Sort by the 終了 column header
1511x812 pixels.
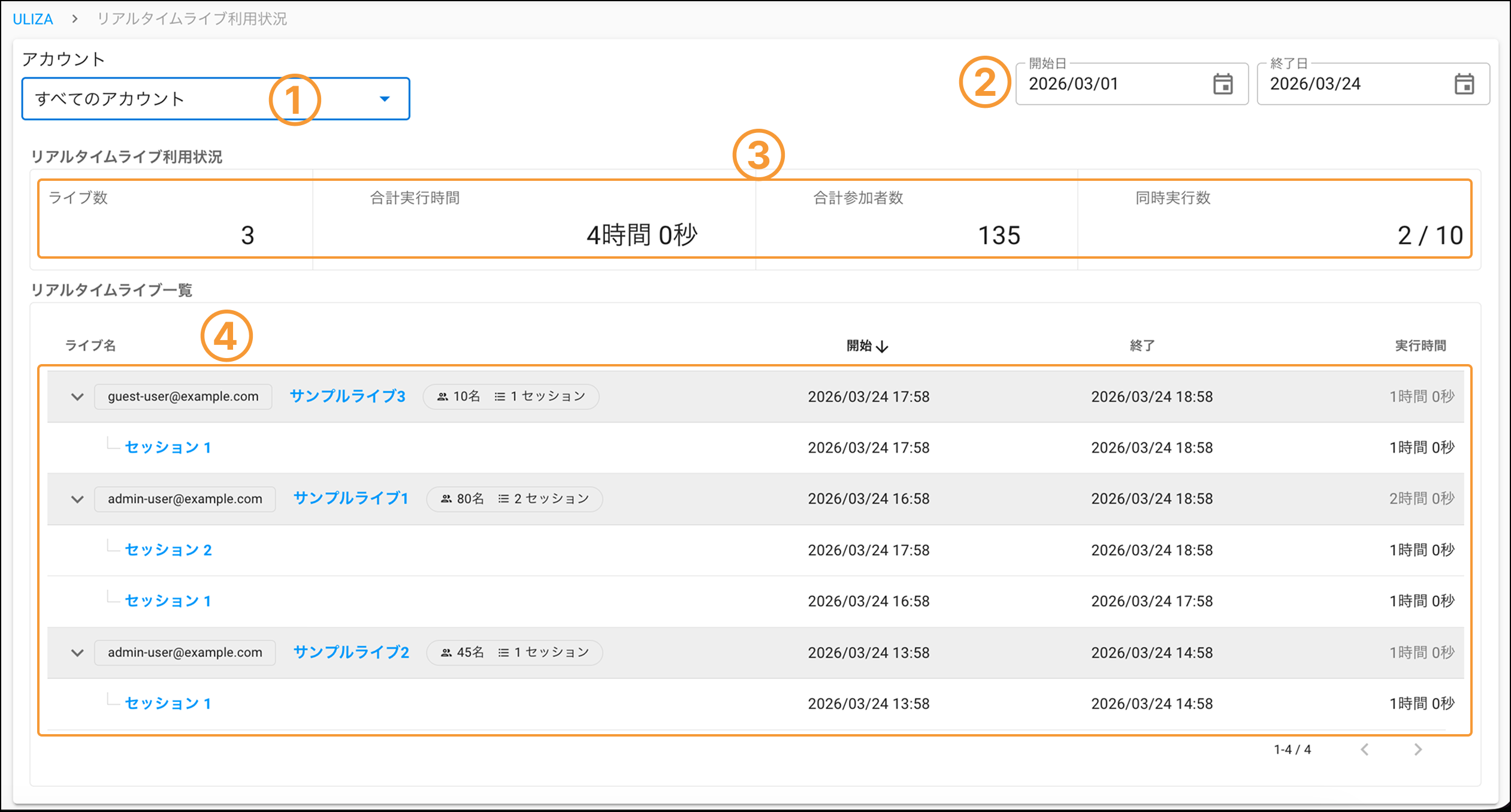click(x=1142, y=346)
